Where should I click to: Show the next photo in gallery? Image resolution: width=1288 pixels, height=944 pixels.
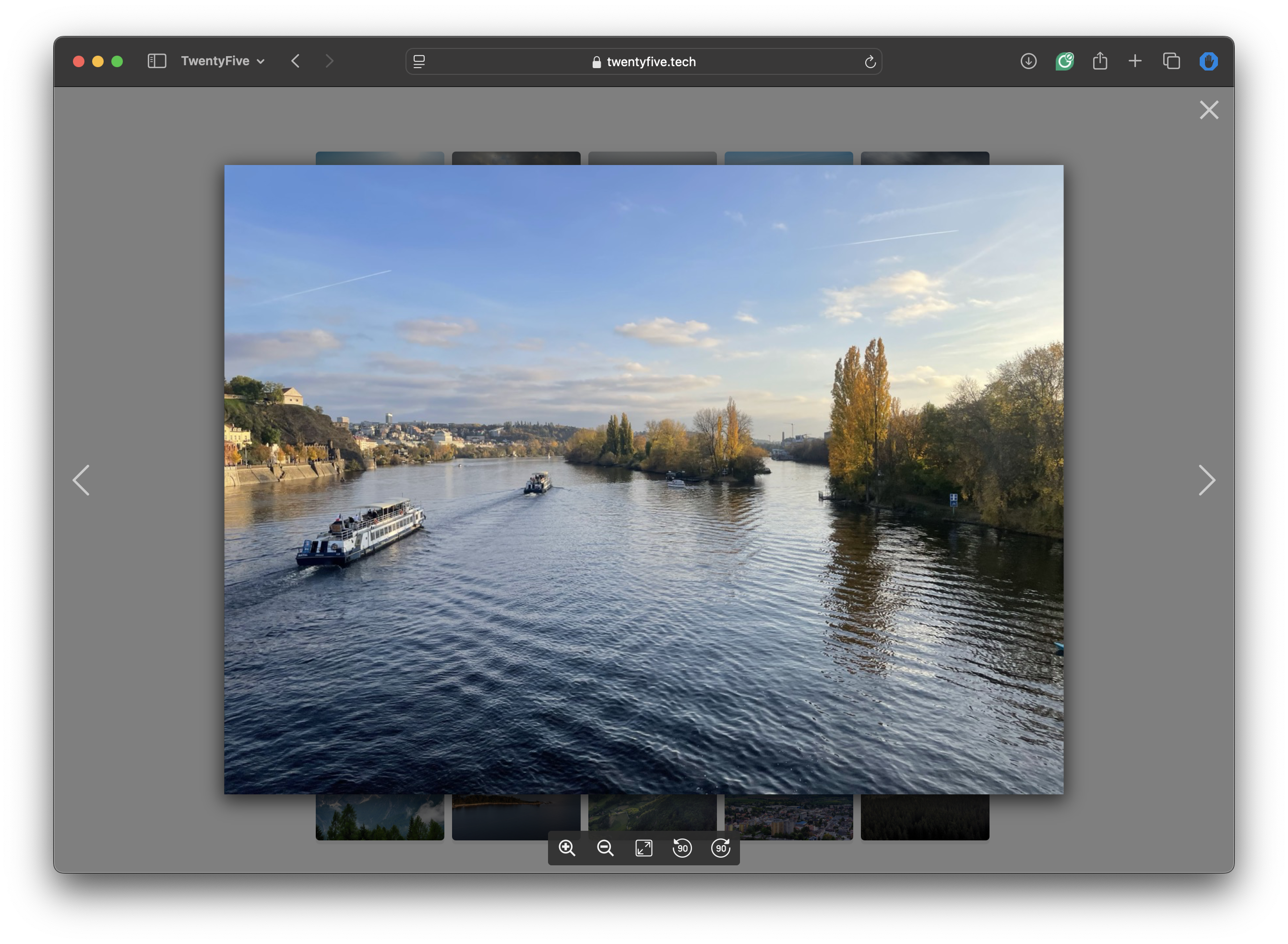pos(1206,480)
